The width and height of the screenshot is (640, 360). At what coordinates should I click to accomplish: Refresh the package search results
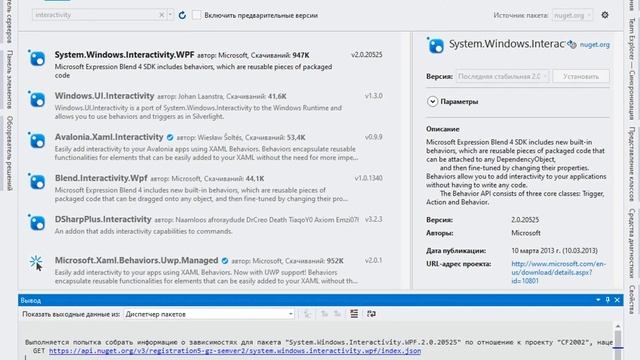(x=182, y=15)
